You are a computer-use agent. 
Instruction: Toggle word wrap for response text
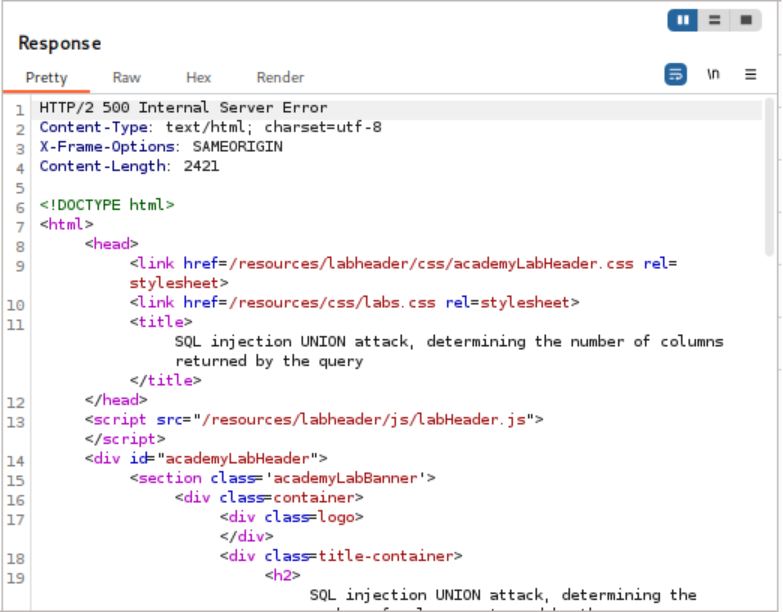point(676,75)
